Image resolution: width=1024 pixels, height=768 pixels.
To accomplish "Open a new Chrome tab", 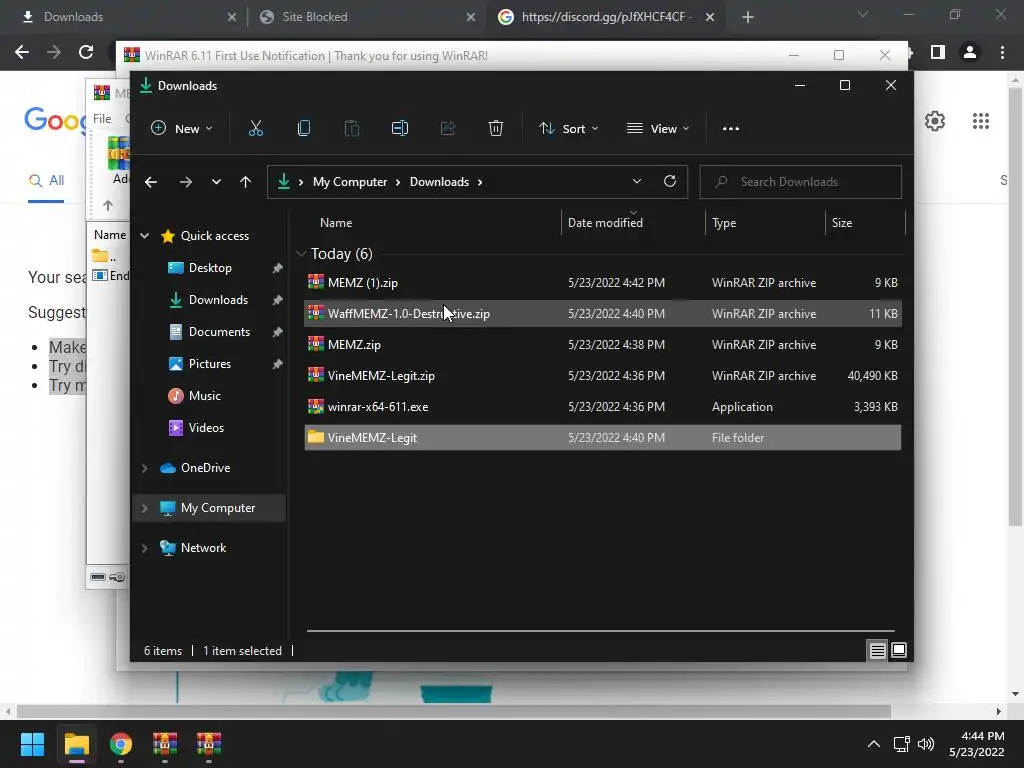I will click(x=748, y=18).
